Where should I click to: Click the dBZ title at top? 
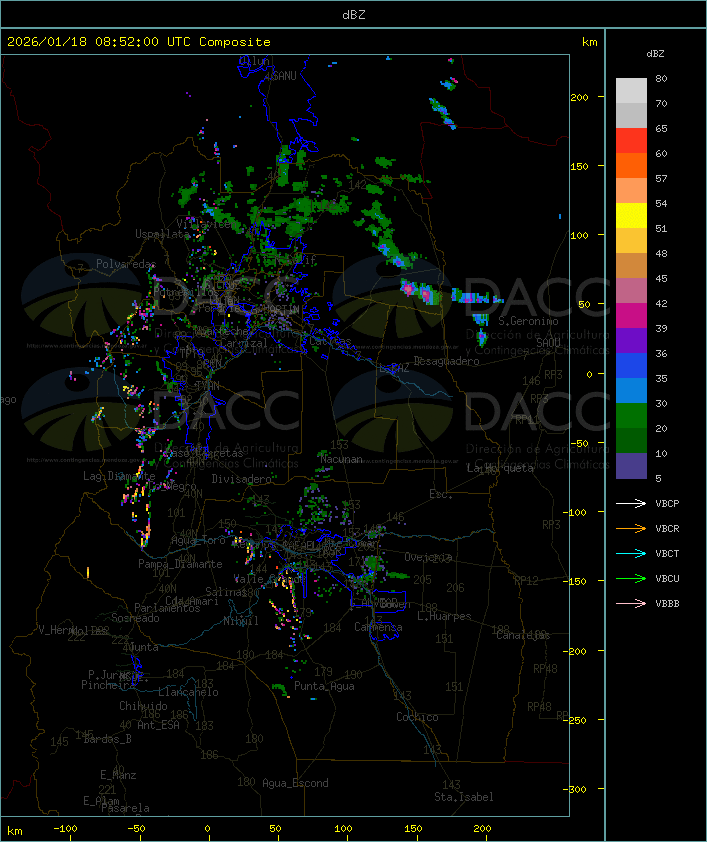point(353,15)
